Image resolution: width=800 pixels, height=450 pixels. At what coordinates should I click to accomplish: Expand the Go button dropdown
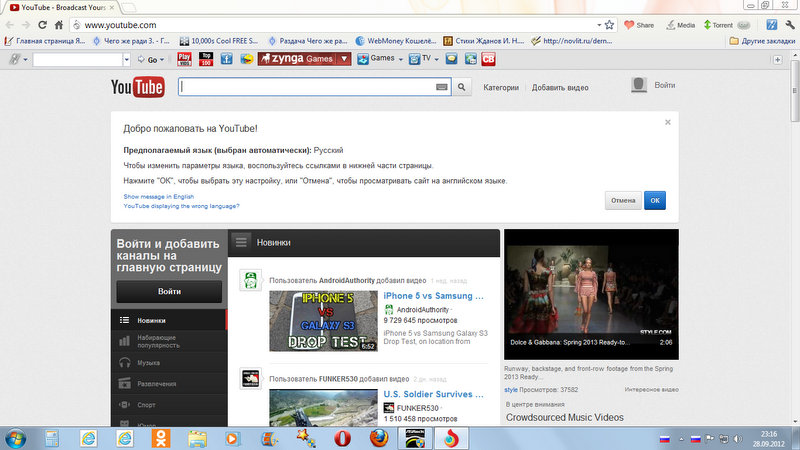click(x=162, y=60)
